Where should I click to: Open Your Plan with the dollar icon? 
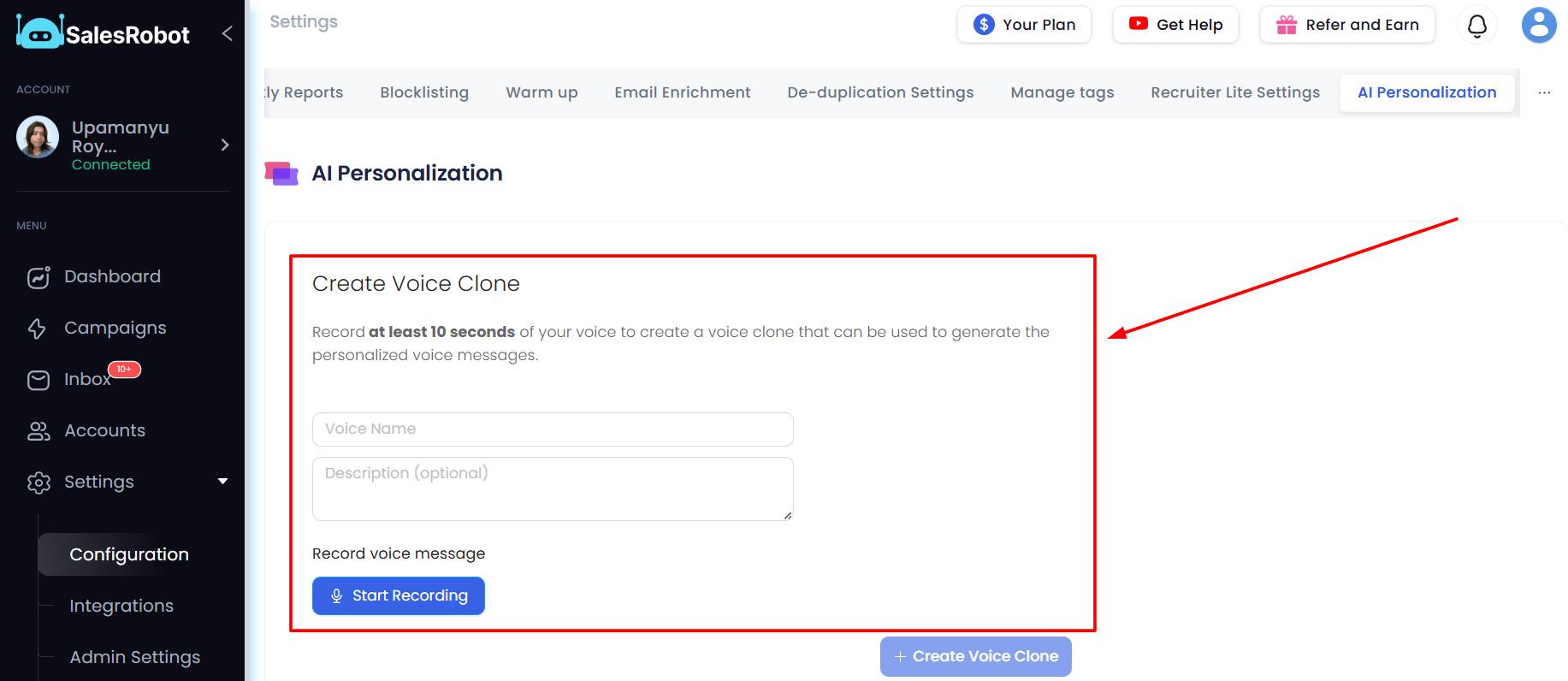1023,25
